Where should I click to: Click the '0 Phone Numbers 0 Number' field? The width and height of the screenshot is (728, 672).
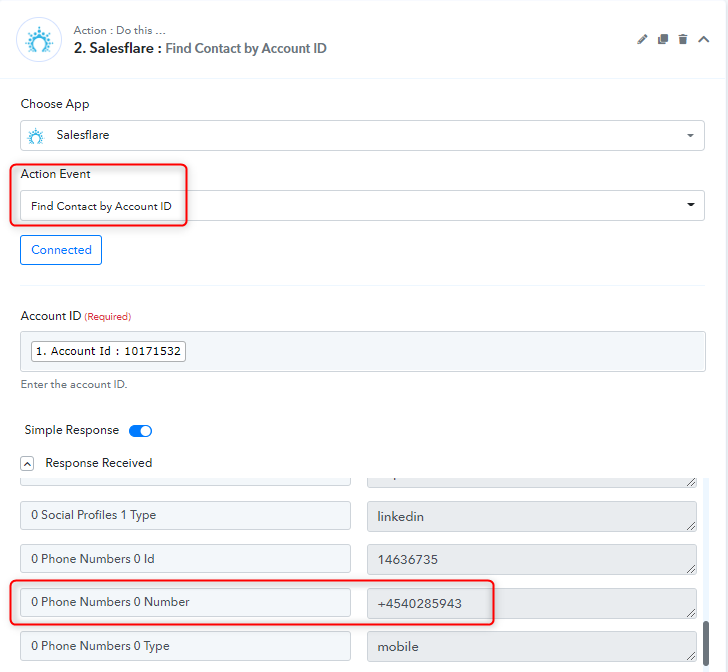click(x=185, y=602)
